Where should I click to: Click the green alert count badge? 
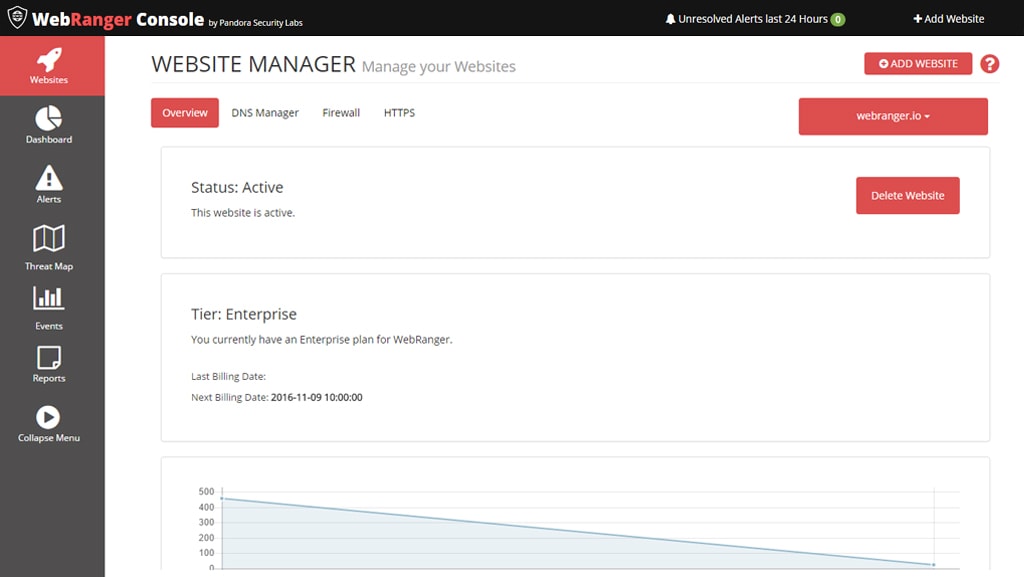(x=838, y=19)
